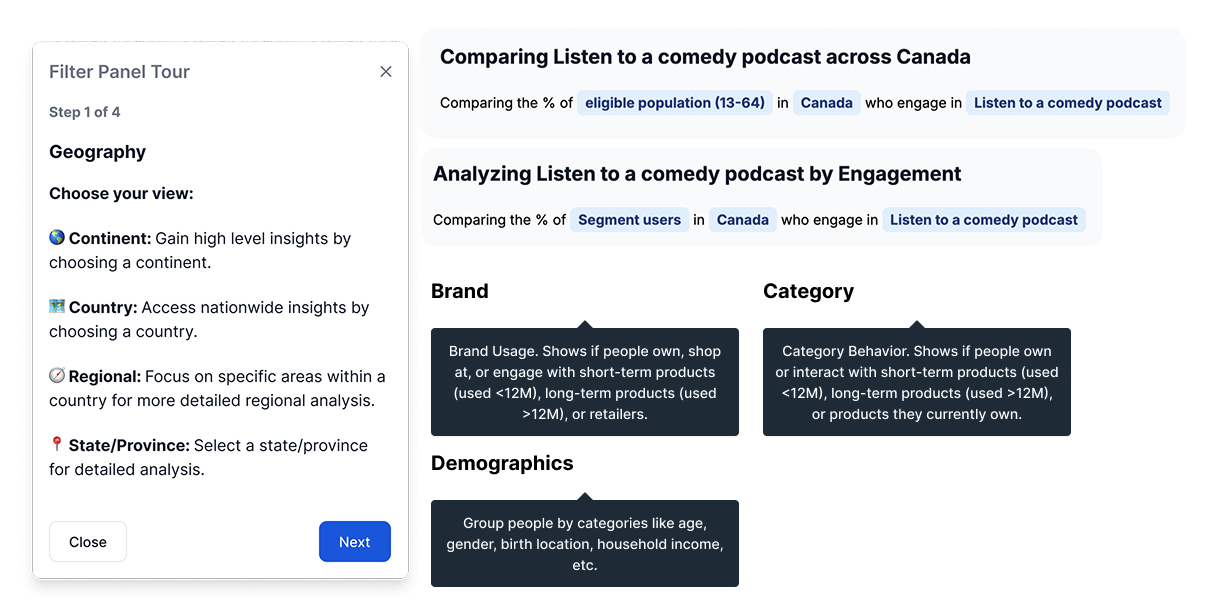Click 'Choose your view:' text
The width and height of the screenshot is (1219, 615).
coord(121,193)
